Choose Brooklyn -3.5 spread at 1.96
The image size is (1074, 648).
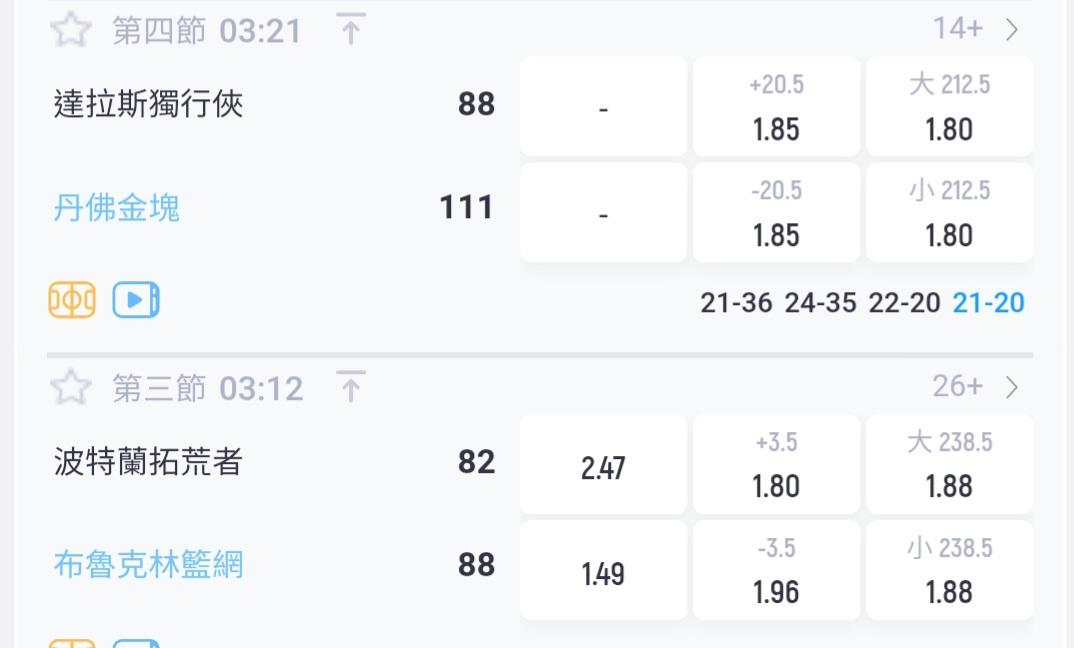point(776,570)
